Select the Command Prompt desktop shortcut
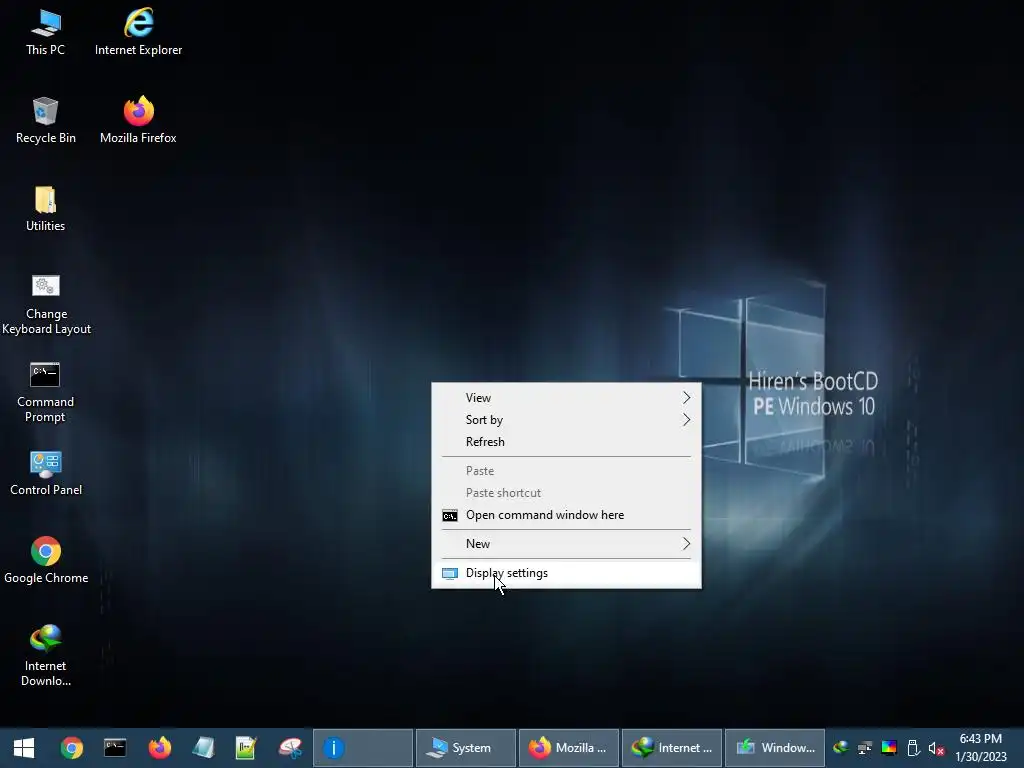1024x768 pixels. coord(45,392)
